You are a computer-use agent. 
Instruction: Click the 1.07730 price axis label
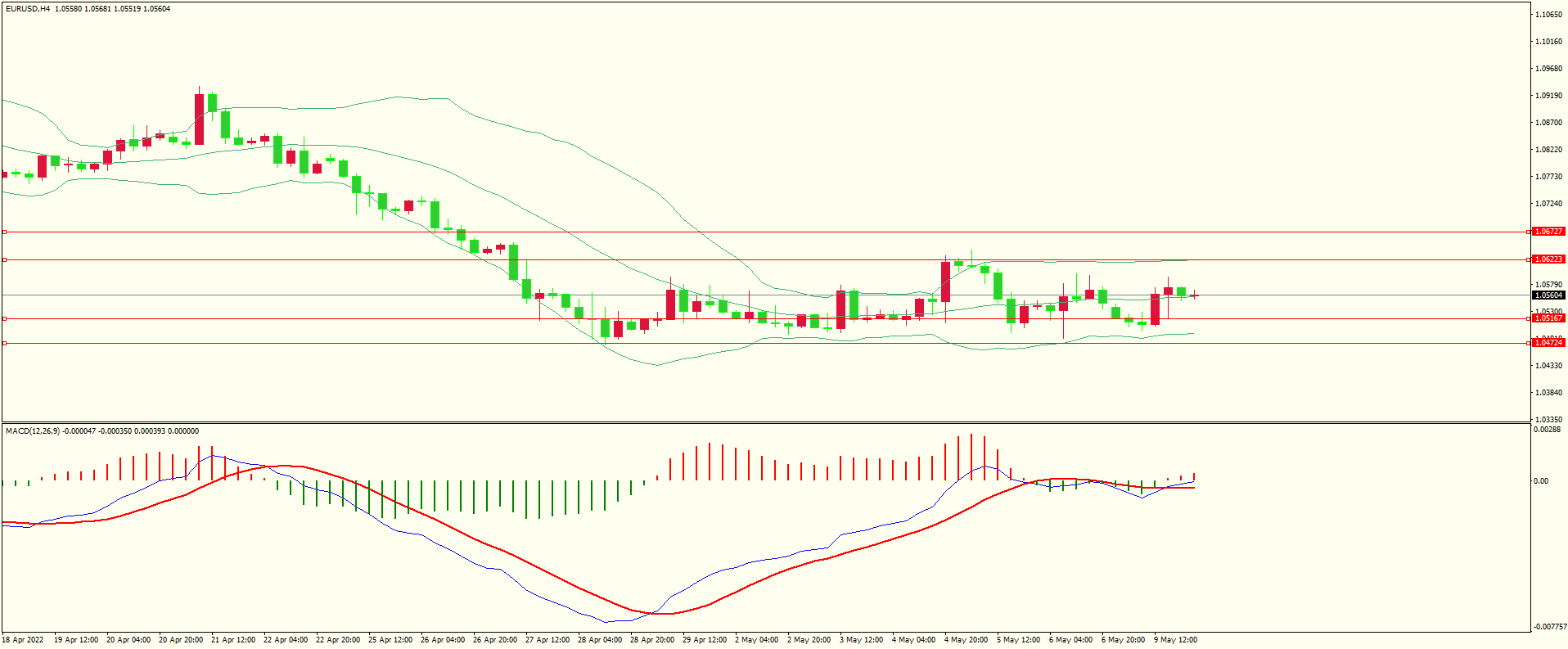pos(1549,177)
